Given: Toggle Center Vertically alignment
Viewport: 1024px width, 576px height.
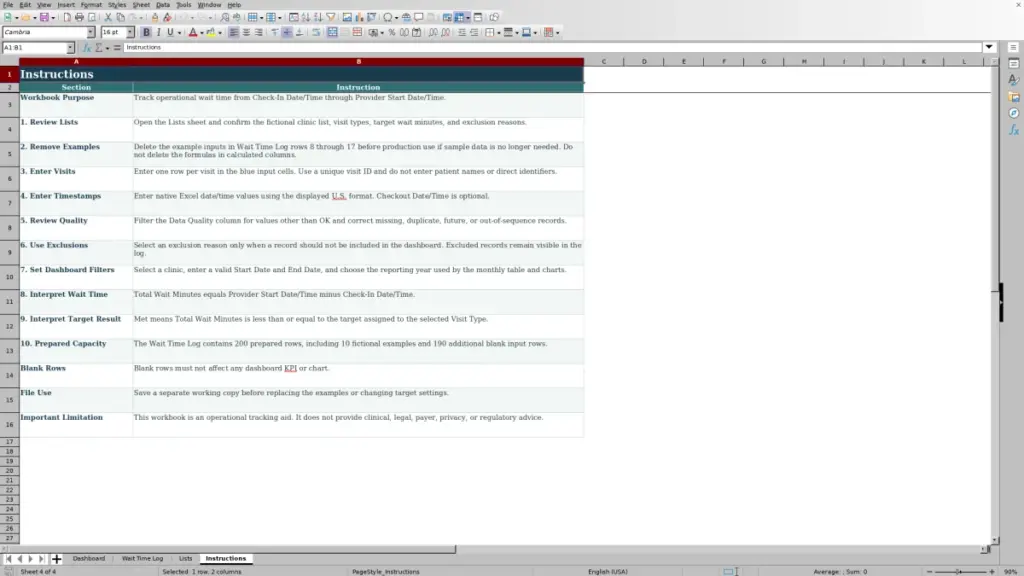Looking at the screenshot, I should [287, 33].
